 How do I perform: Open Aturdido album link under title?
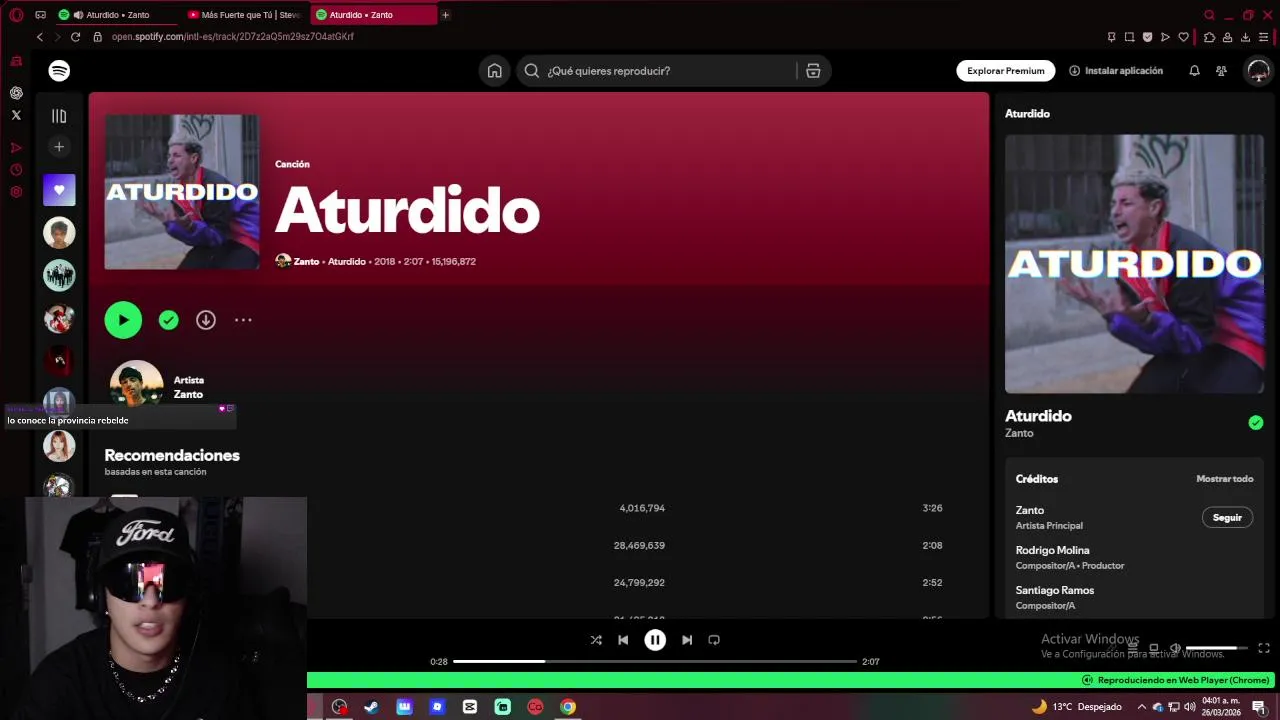[x=347, y=261]
